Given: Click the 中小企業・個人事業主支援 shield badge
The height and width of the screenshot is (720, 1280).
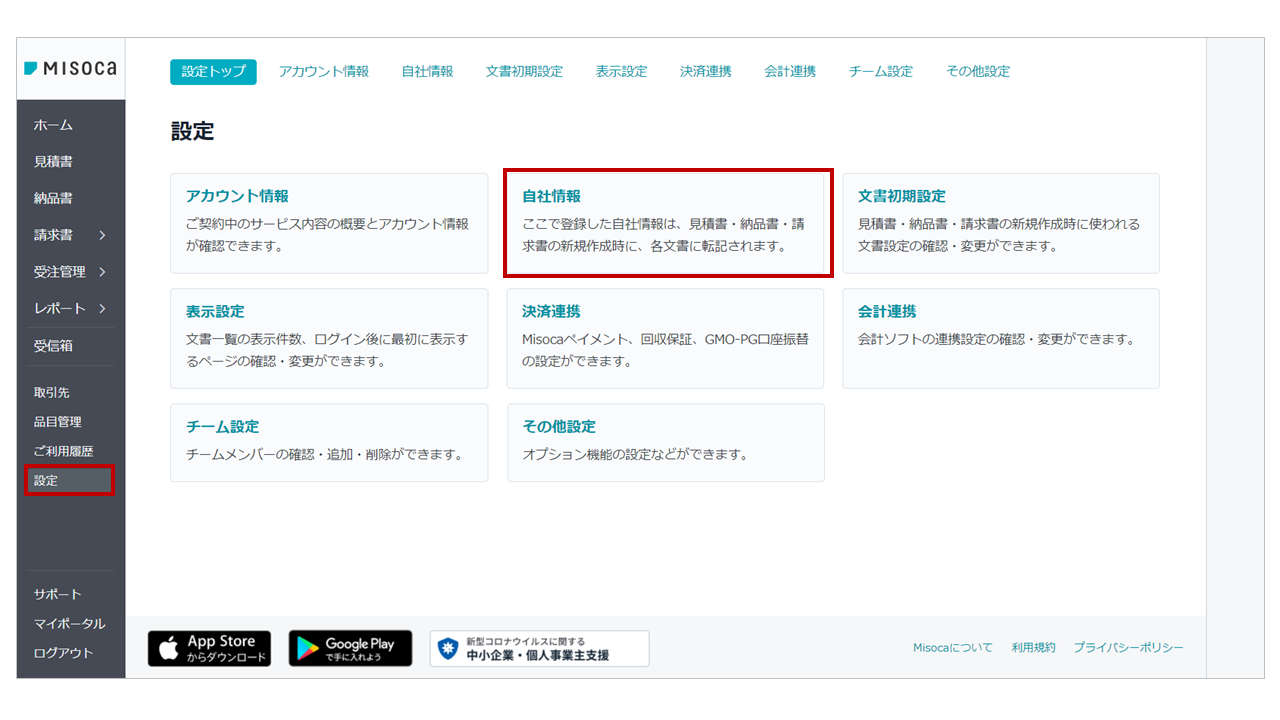Looking at the screenshot, I should (540, 648).
